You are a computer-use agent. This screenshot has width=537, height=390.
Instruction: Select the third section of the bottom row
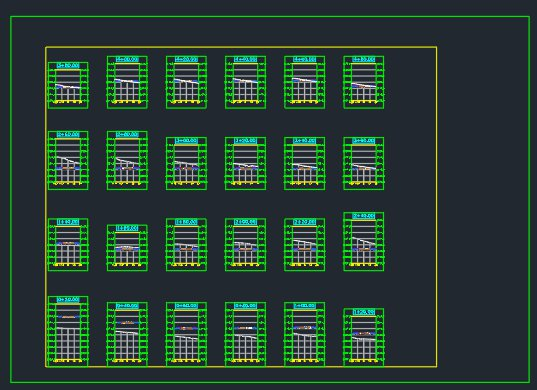(186, 334)
